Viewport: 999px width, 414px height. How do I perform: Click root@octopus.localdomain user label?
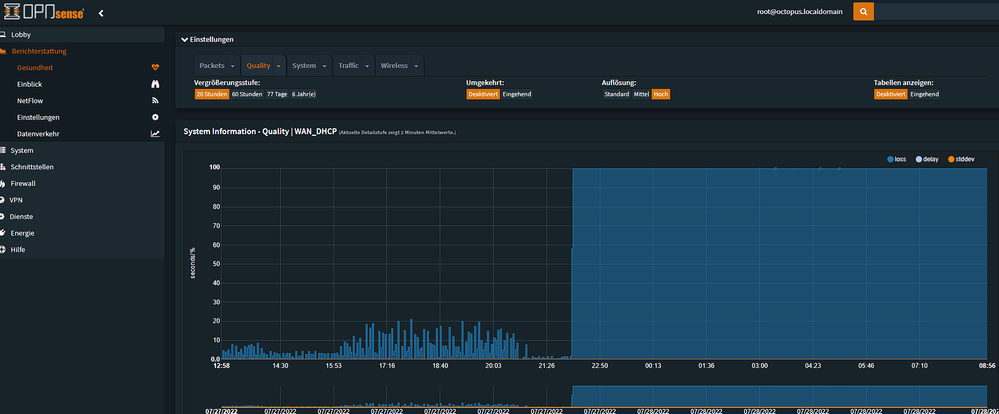tap(799, 12)
